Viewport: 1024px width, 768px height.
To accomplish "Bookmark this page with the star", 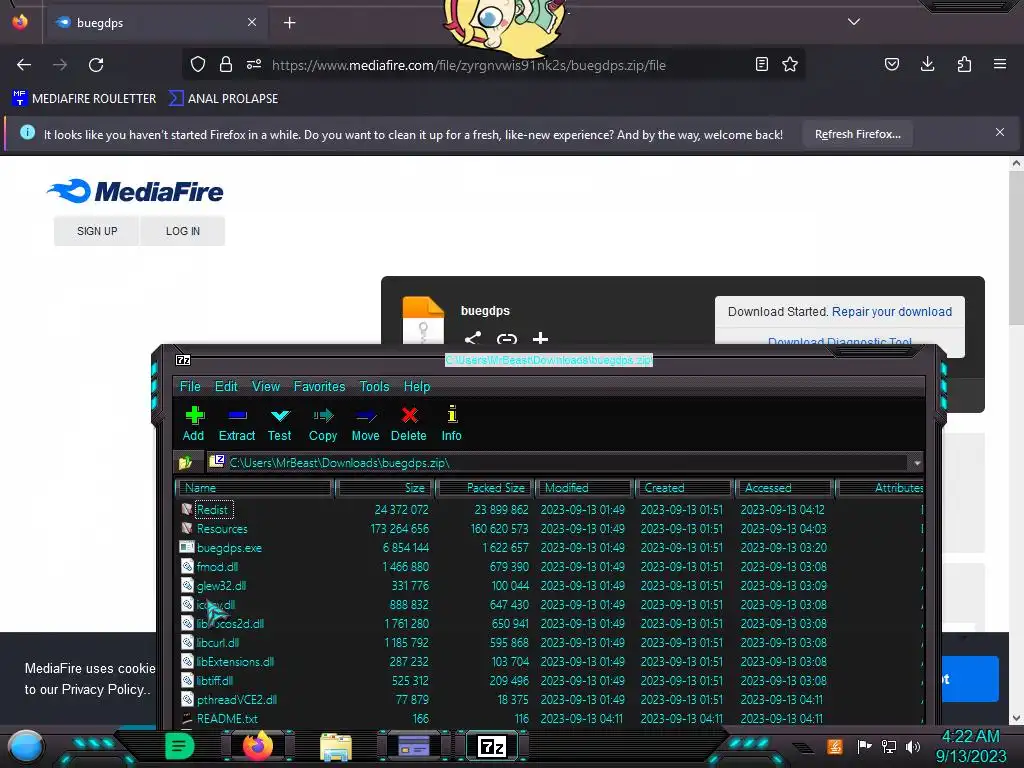I will (x=790, y=64).
